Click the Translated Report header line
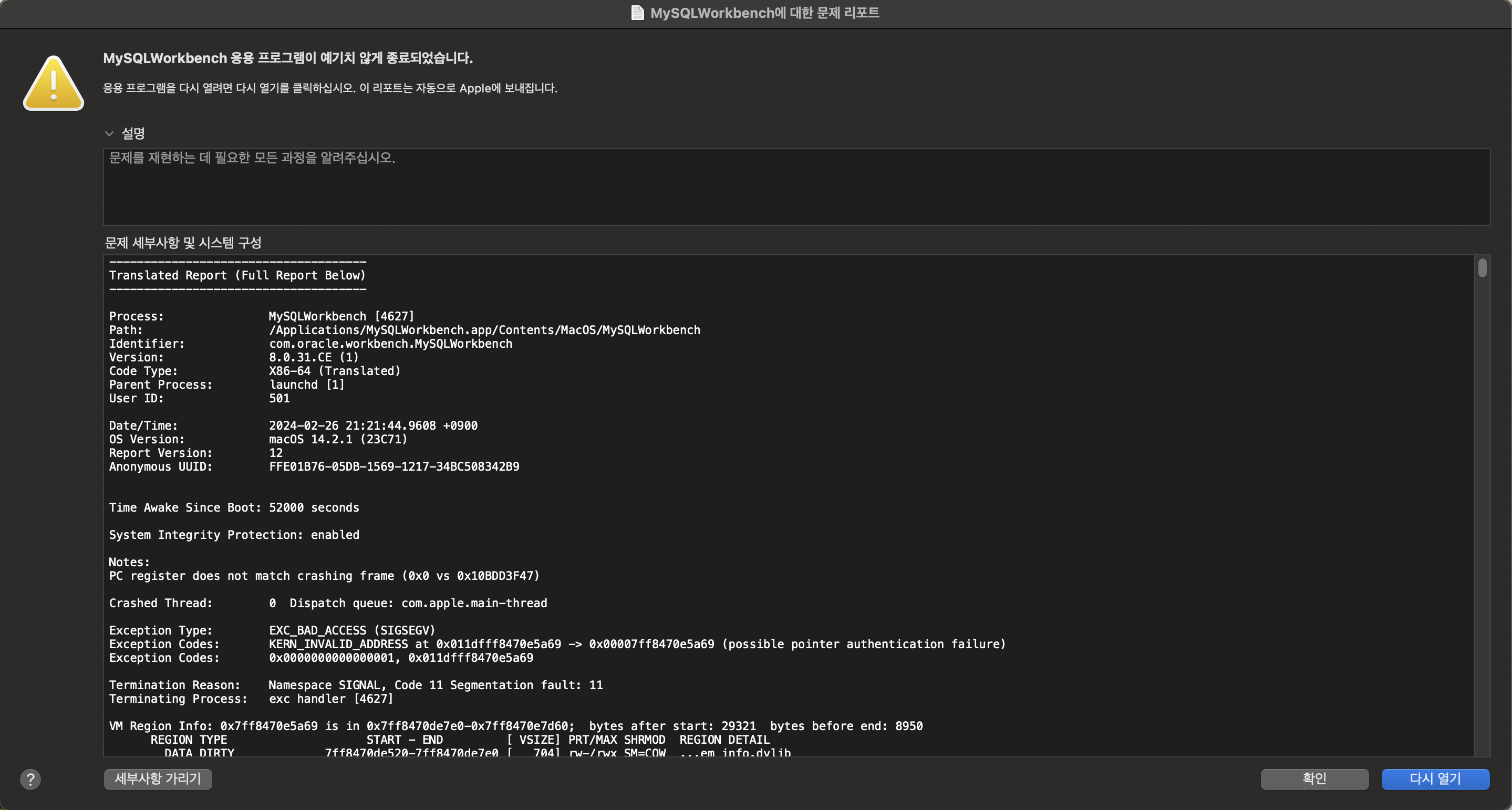This screenshot has width=1512, height=810. click(x=237, y=275)
